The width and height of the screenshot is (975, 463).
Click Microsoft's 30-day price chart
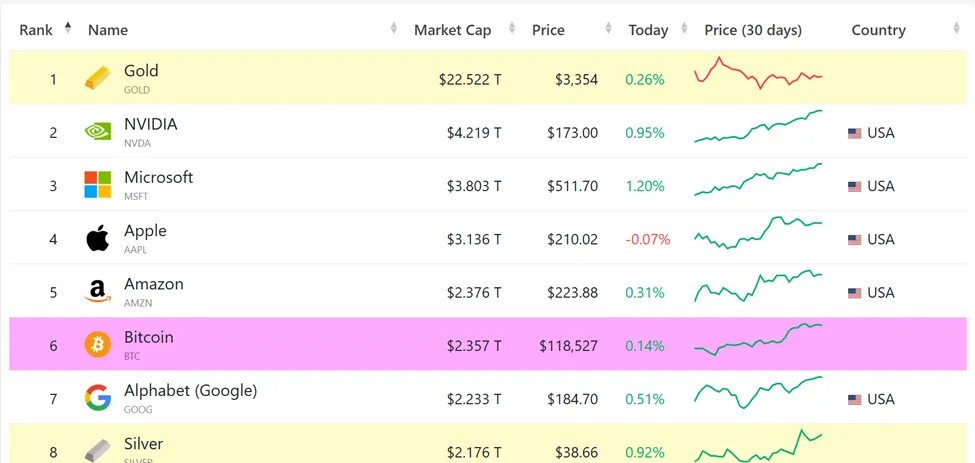tap(758, 180)
